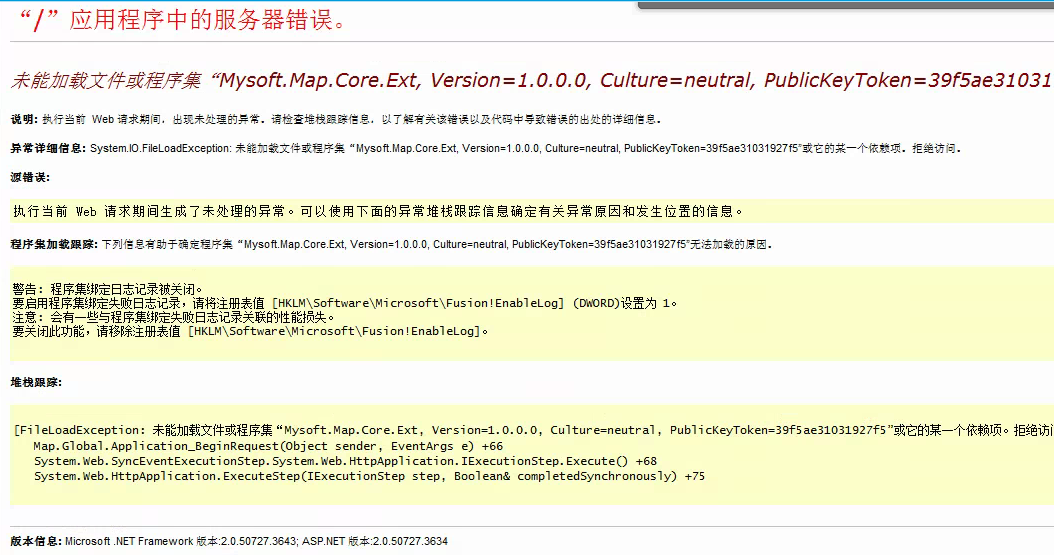Click the 'Map.Global.Application_BeginRequest' stack trace line
This screenshot has height=555, width=1054.
click(x=268, y=446)
